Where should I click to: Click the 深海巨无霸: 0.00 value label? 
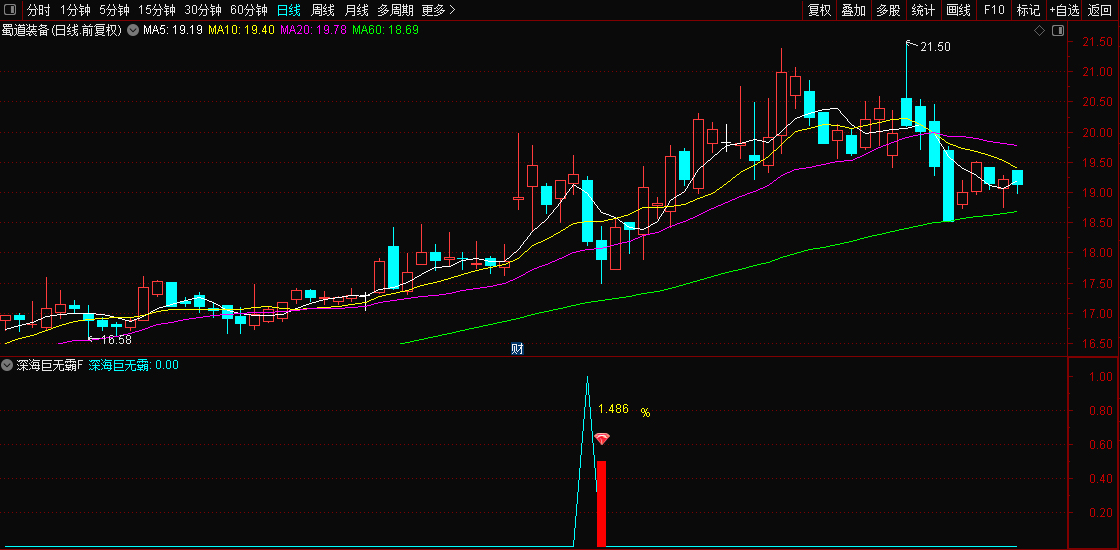point(134,365)
